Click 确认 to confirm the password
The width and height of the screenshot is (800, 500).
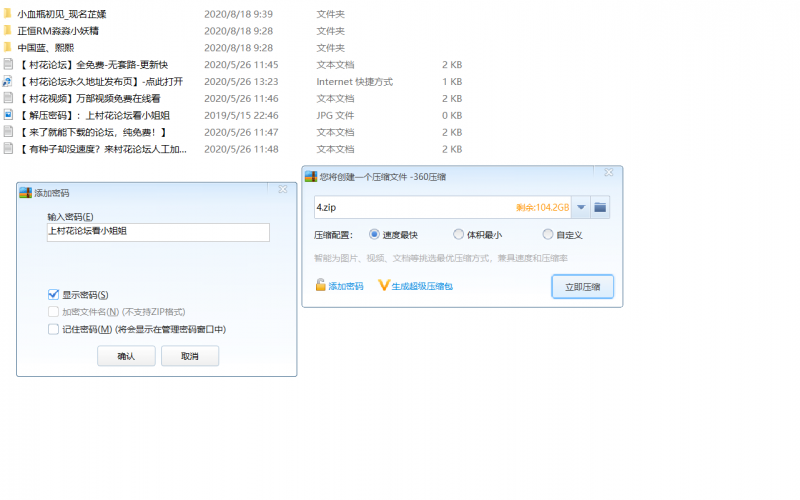tap(126, 356)
